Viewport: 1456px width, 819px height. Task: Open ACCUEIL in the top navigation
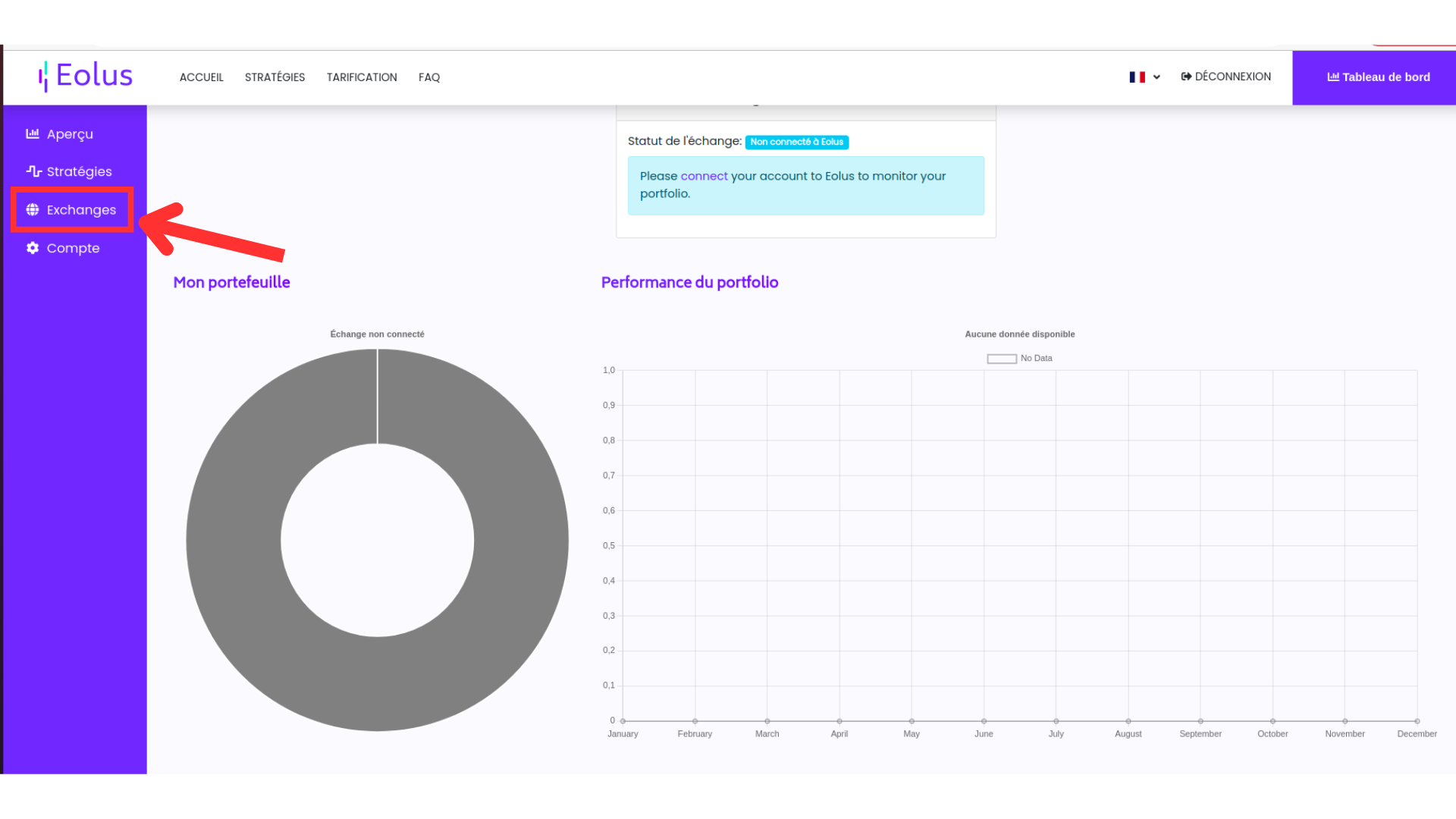pyautogui.click(x=202, y=77)
